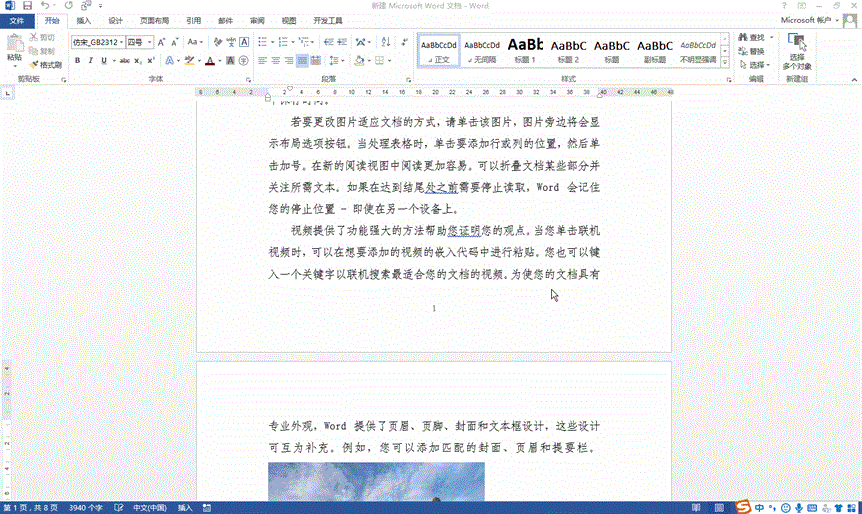Viewport: 862px width, 514px height.
Task: Click the Select Multiple Objects (选择多个对象) icon
Action: click(x=797, y=50)
